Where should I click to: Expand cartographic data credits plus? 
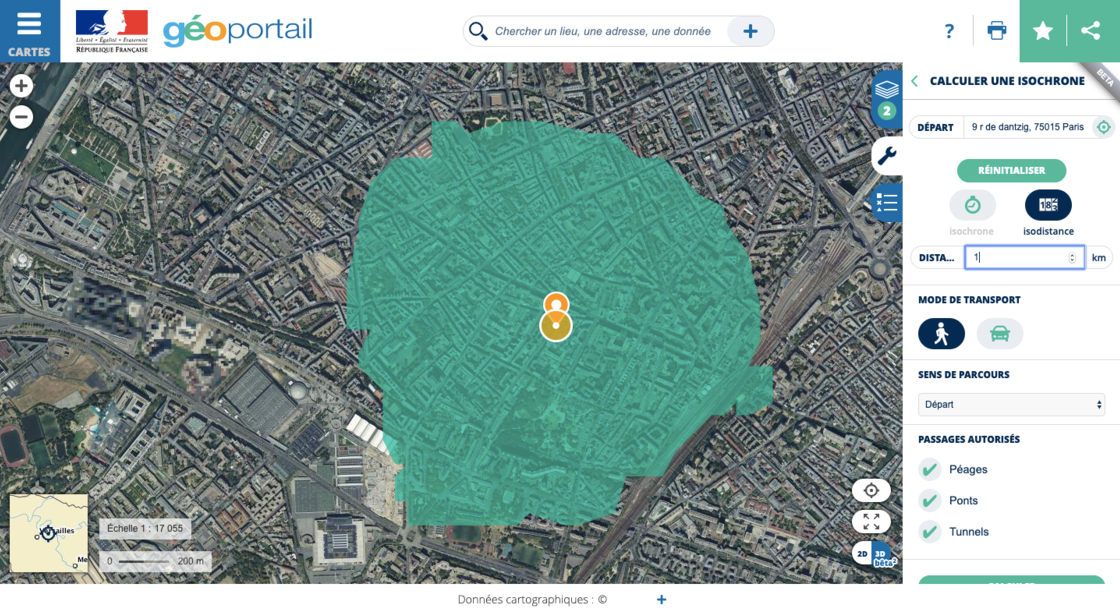click(661, 599)
